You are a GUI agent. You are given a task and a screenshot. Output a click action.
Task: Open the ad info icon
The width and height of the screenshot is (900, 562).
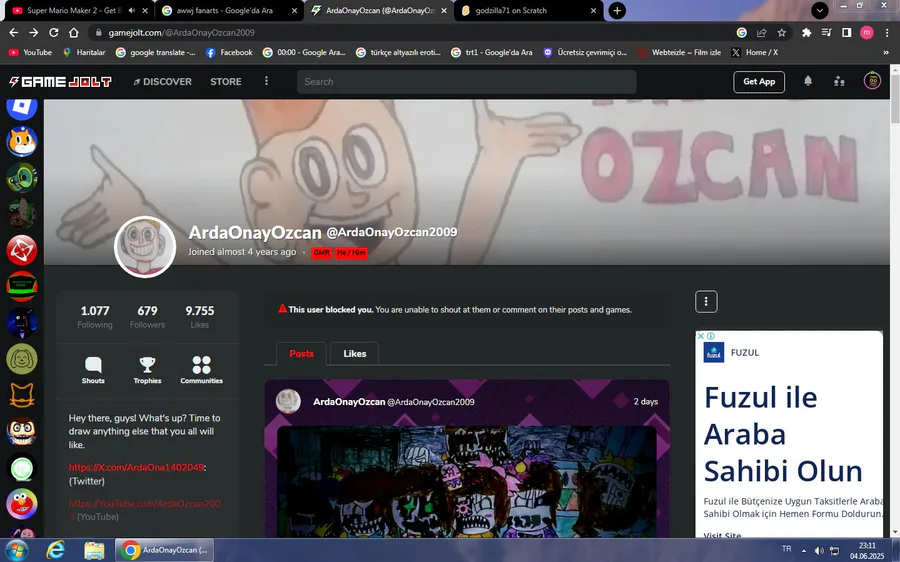[711, 336]
